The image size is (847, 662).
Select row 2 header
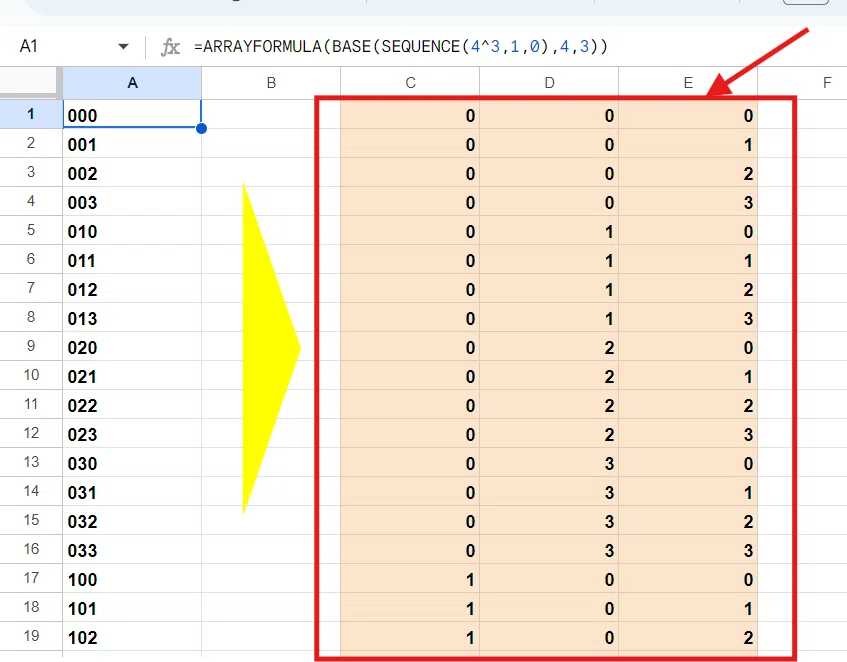(31, 143)
